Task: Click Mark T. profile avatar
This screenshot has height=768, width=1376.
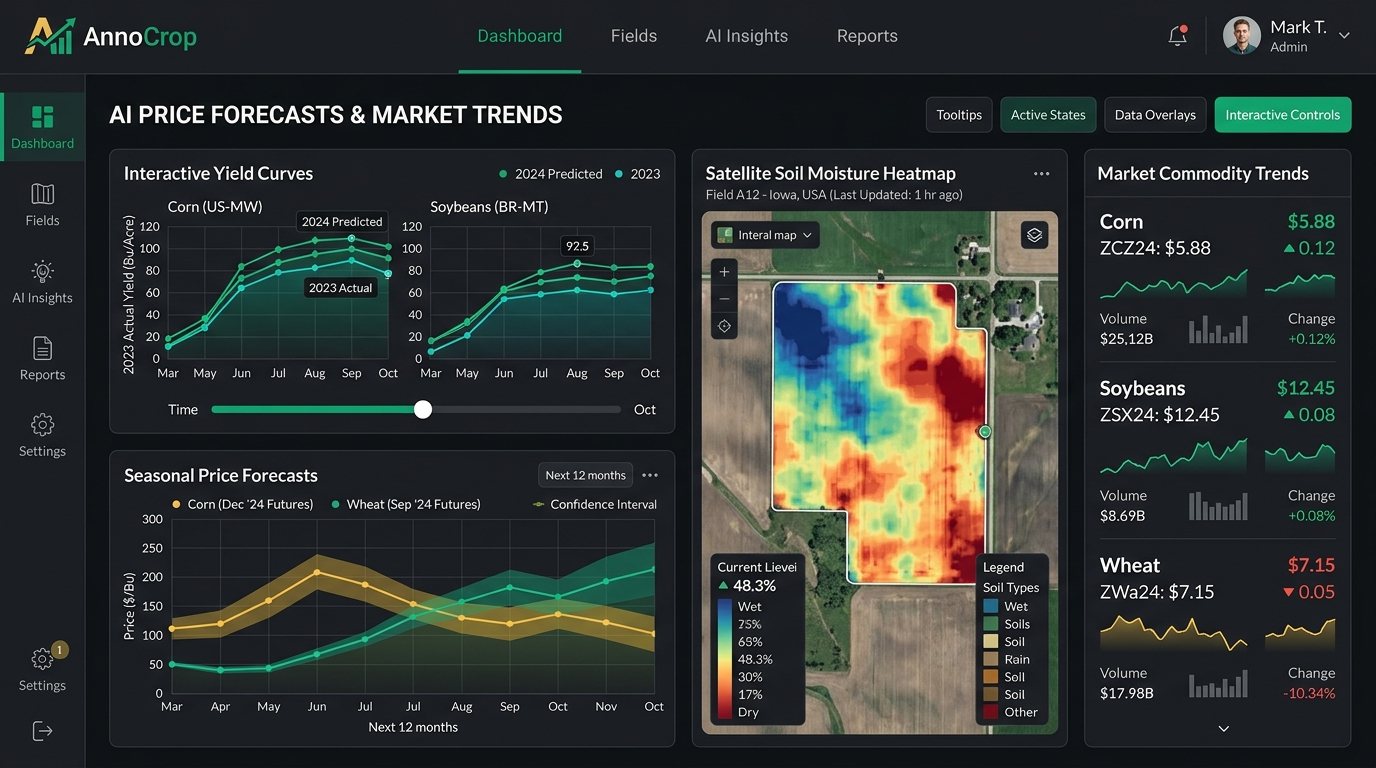Action: coord(1241,35)
